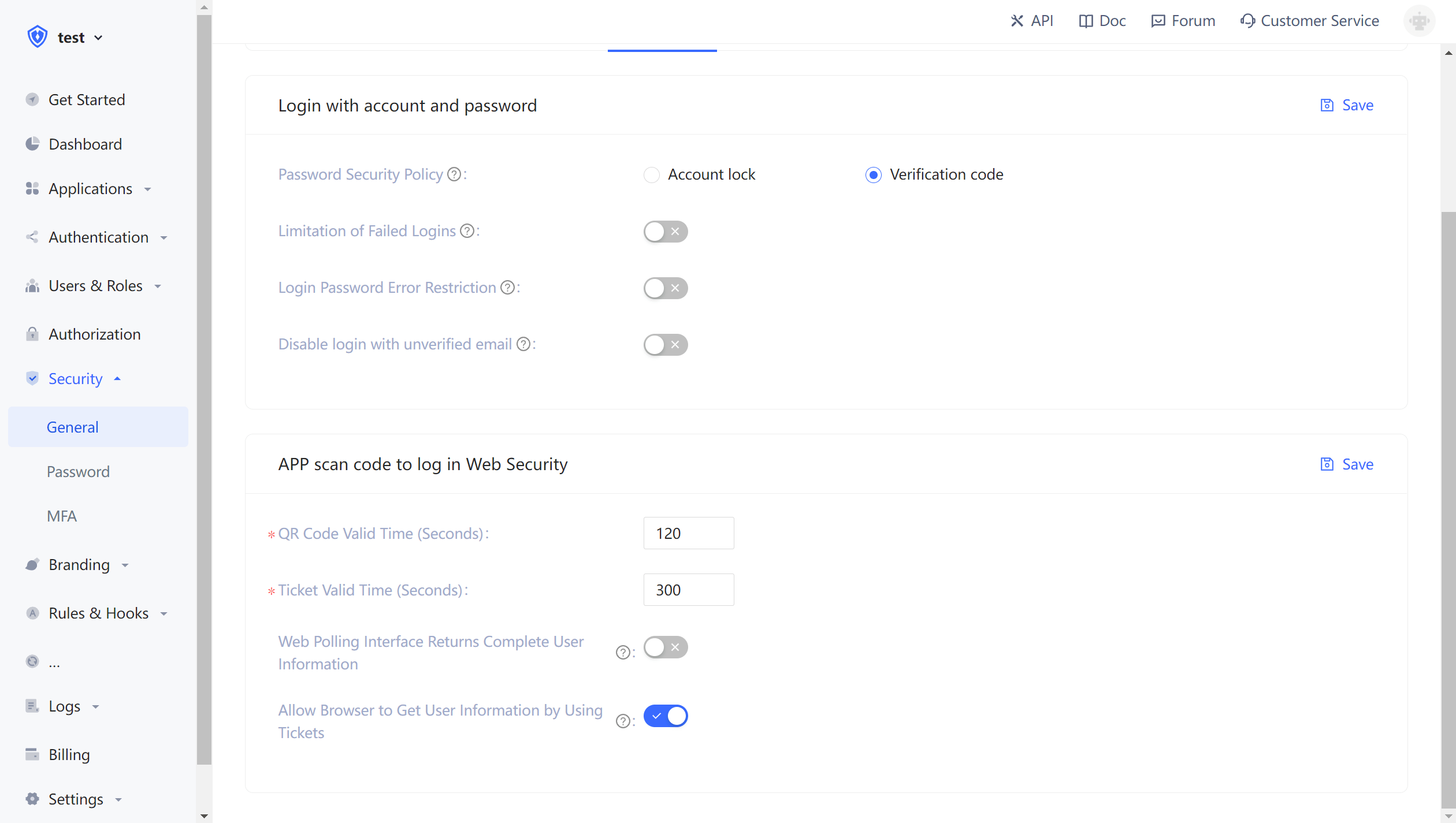Image resolution: width=1456 pixels, height=823 pixels.
Task: Click the Billing card icon in sidebar
Action: 32,754
